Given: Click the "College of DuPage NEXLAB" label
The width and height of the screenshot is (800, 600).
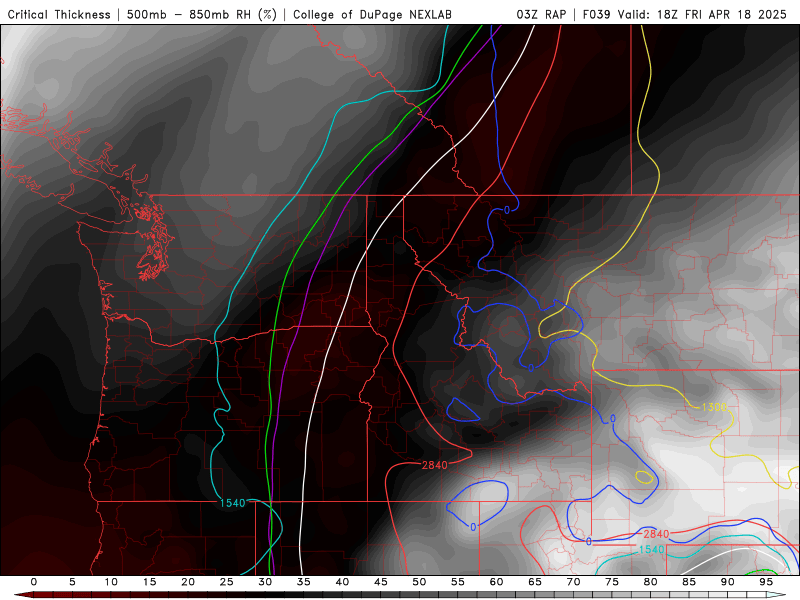Looking at the screenshot, I should tap(372, 14).
